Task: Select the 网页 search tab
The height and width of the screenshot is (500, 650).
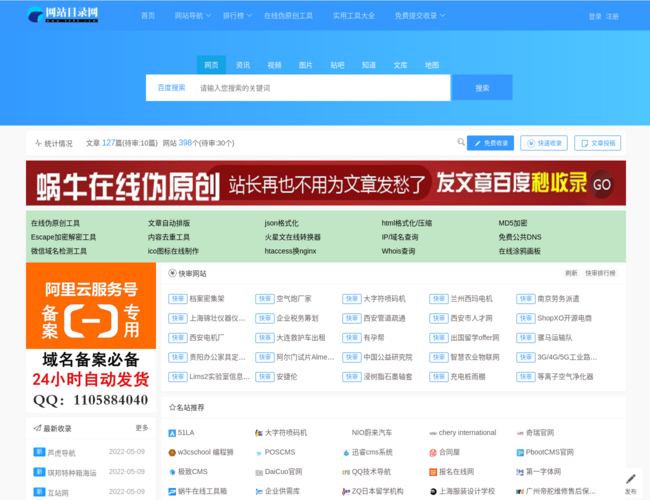Action: [x=211, y=65]
